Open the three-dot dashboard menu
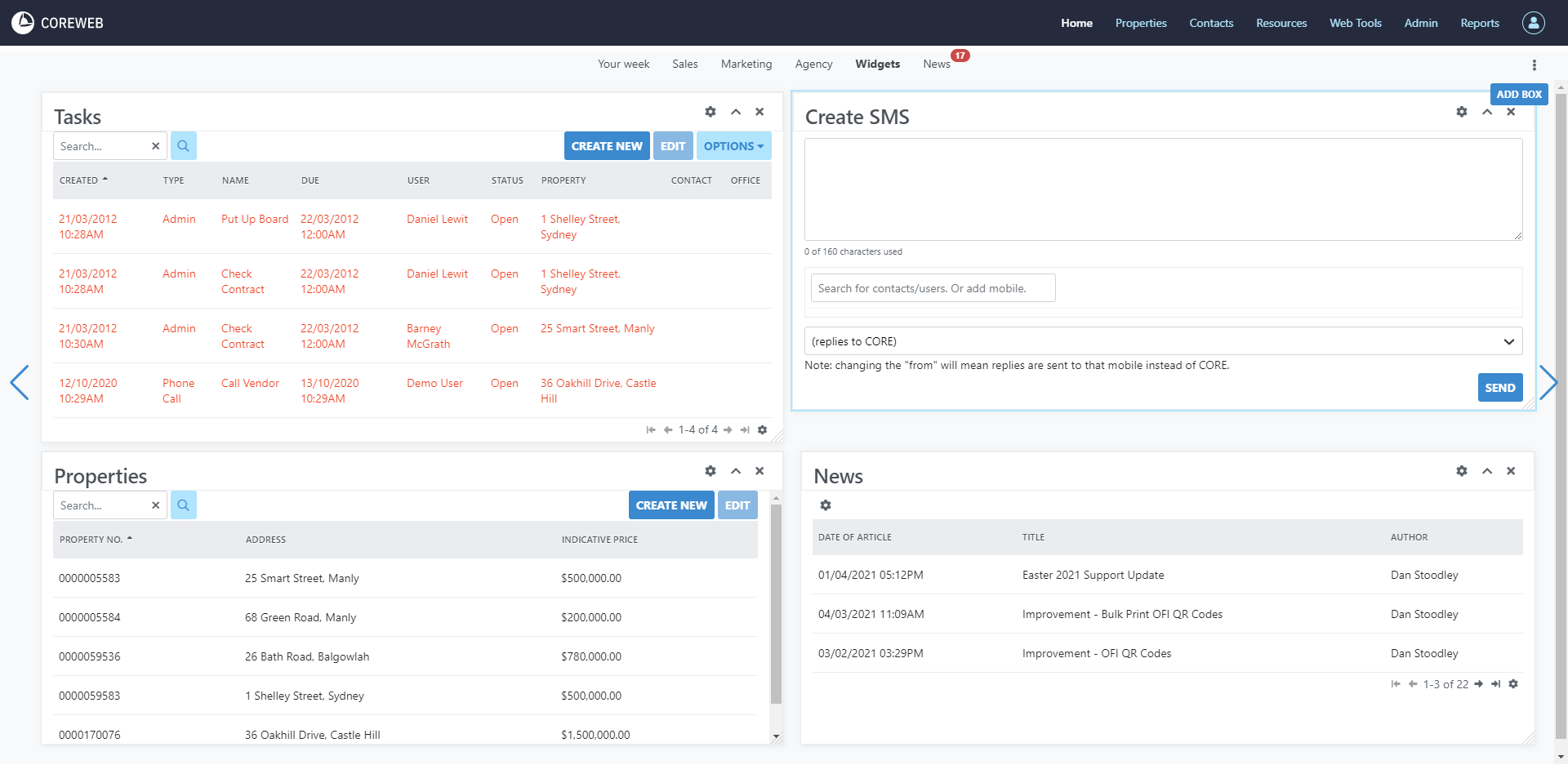This screenshot has height=765, width=1568. [1534, 65]
